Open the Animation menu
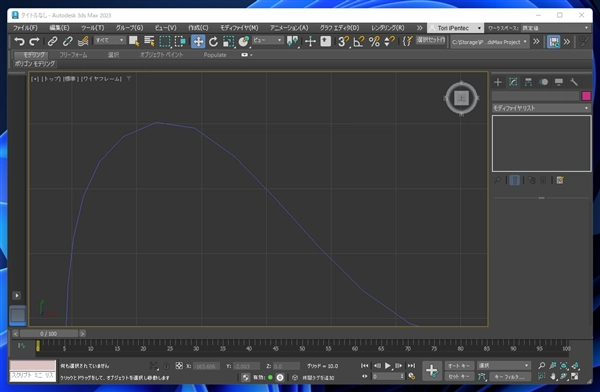The height and width of the screenshot is (392, 600). pos(289,28)
